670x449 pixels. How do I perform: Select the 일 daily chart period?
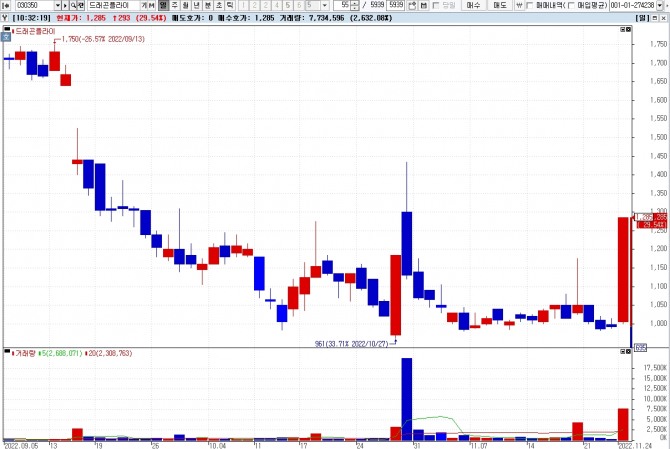(x=163, y=5)
